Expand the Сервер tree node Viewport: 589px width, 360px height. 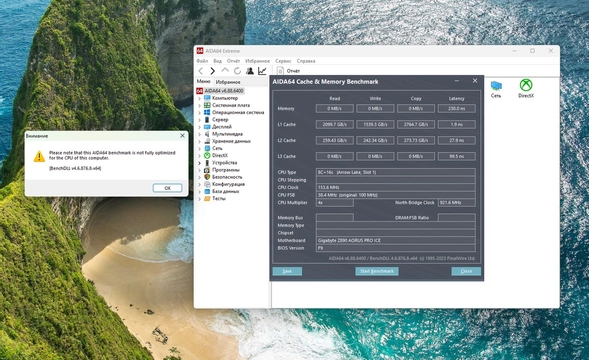coord(199,119)
